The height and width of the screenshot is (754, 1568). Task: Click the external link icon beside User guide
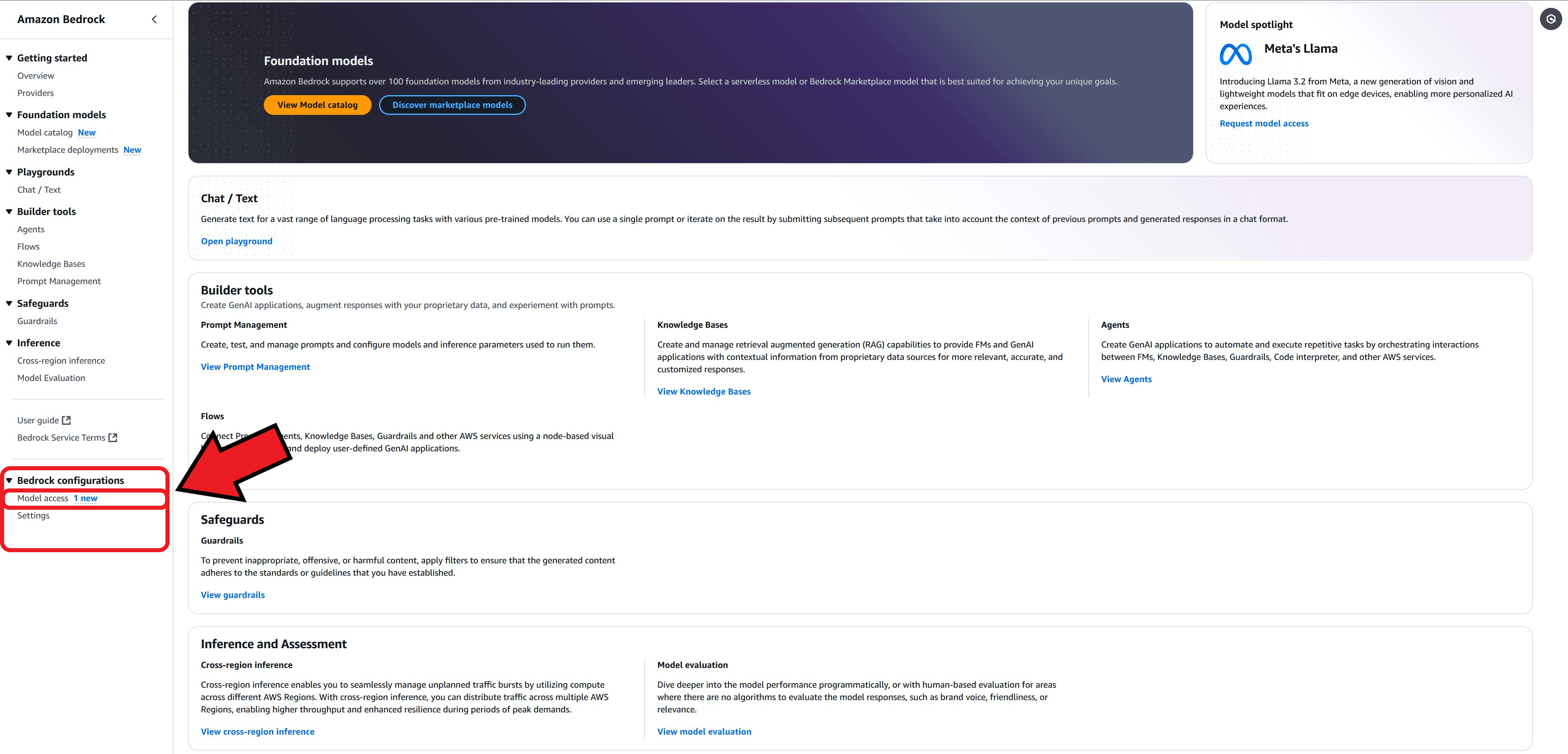click(66, 420)
